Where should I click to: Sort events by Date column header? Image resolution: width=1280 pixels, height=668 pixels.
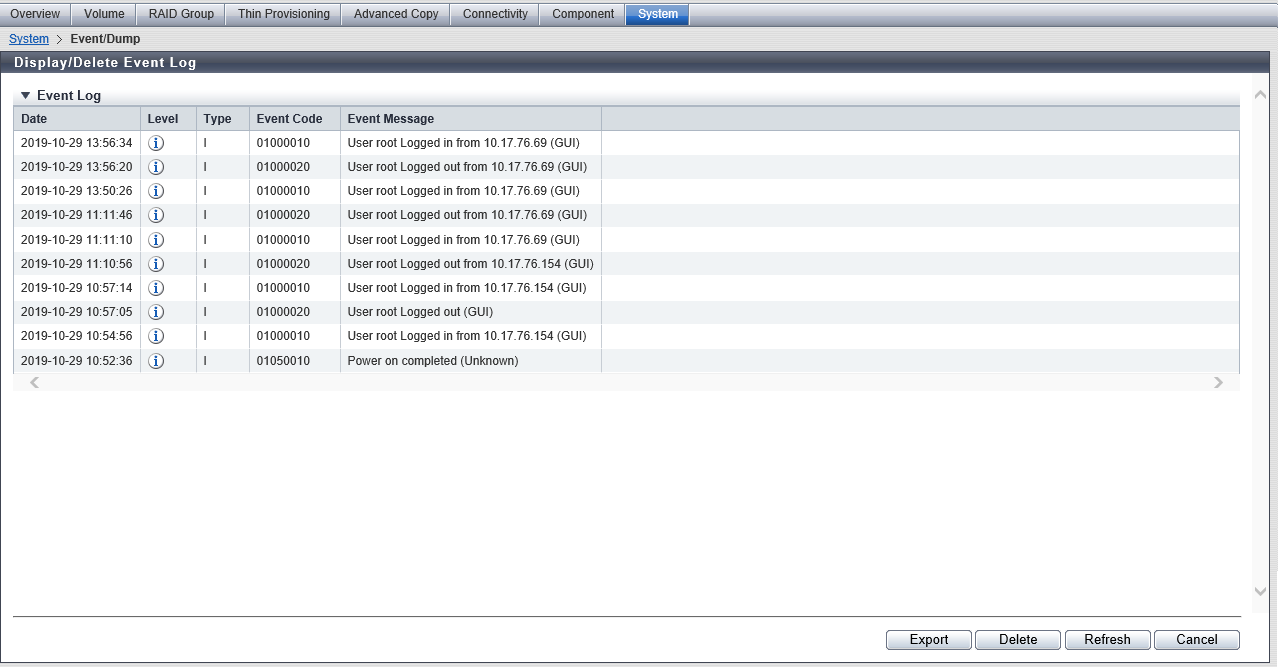click(x=34, y=119)
